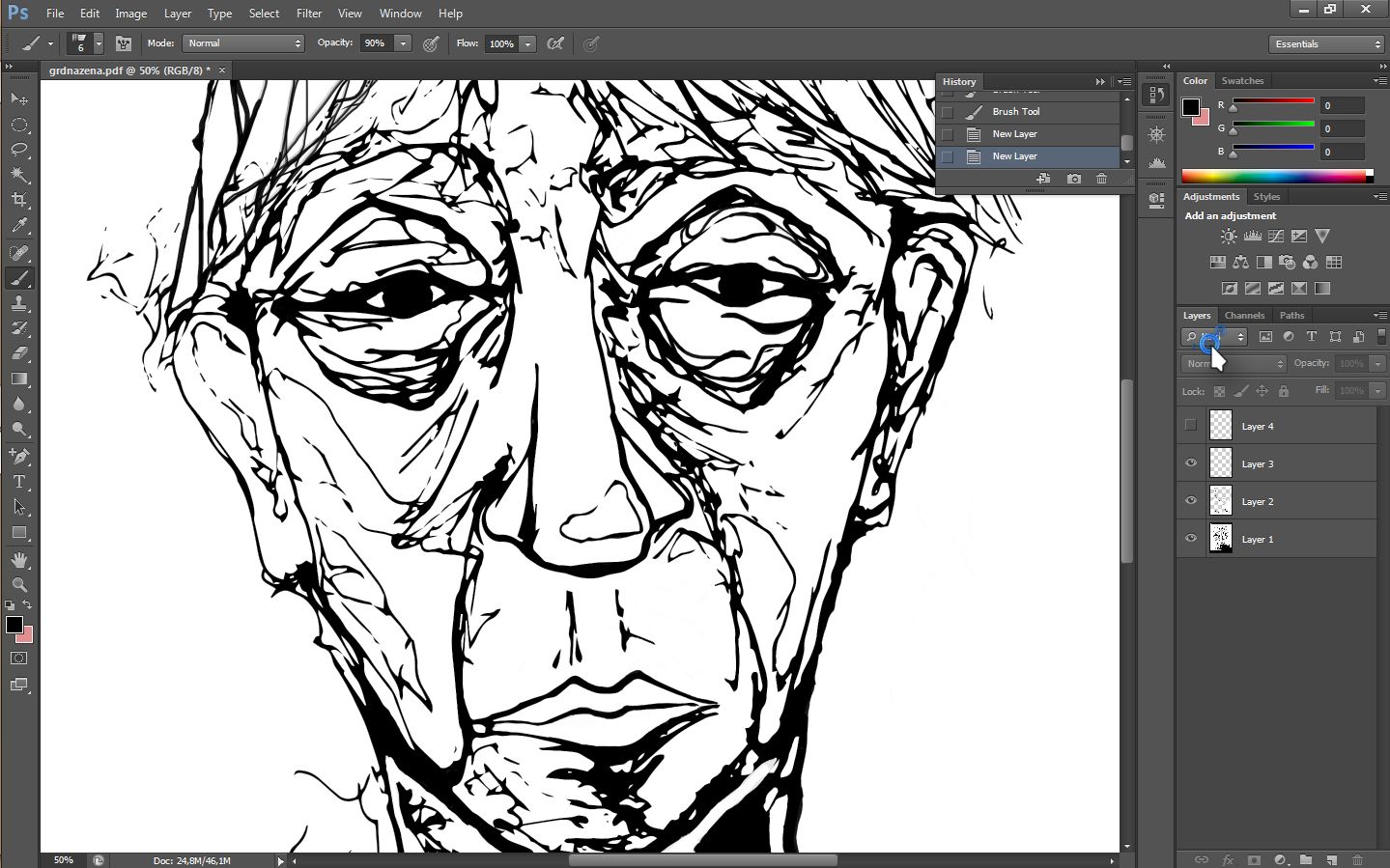Select the Zoom tool
This screenshot has width=1390, height=868.
point(19,585)
